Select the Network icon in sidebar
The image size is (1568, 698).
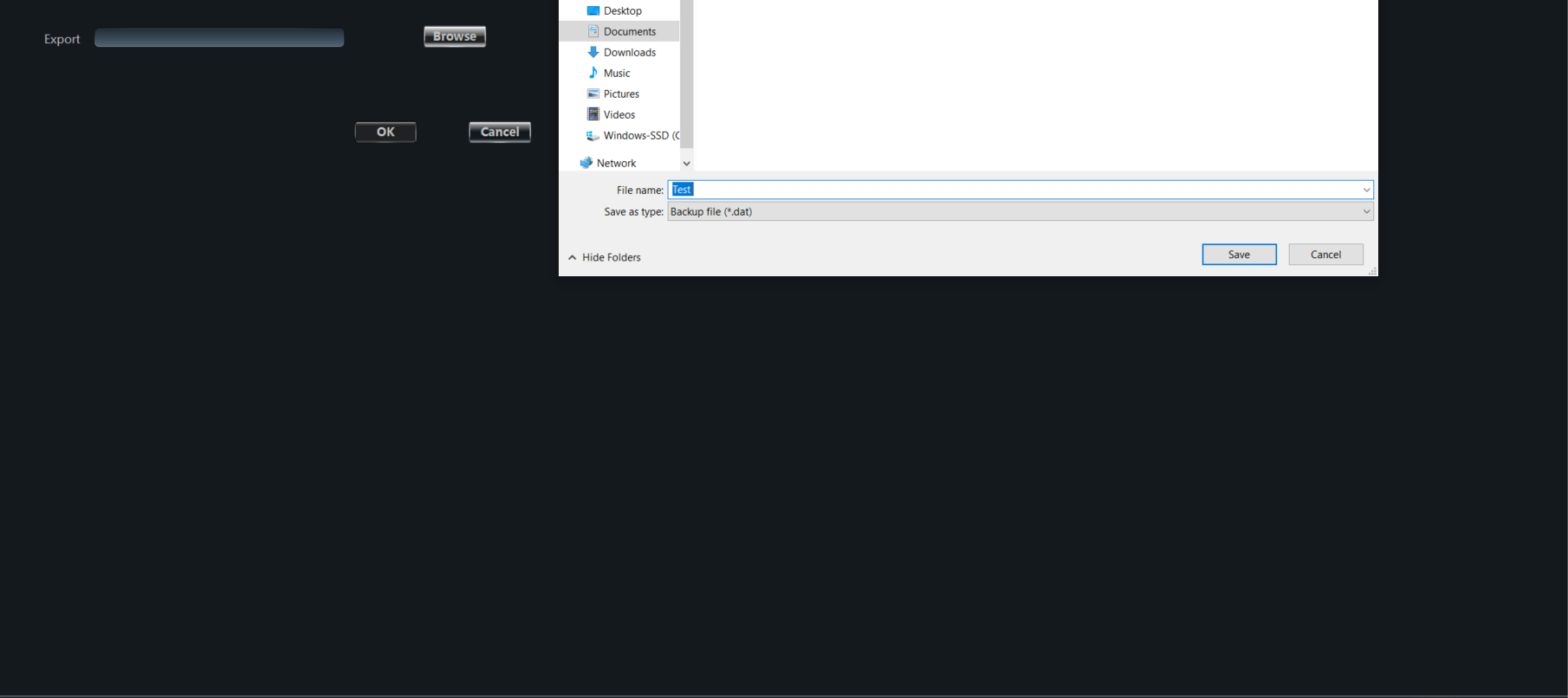click(x=586, y=163)
